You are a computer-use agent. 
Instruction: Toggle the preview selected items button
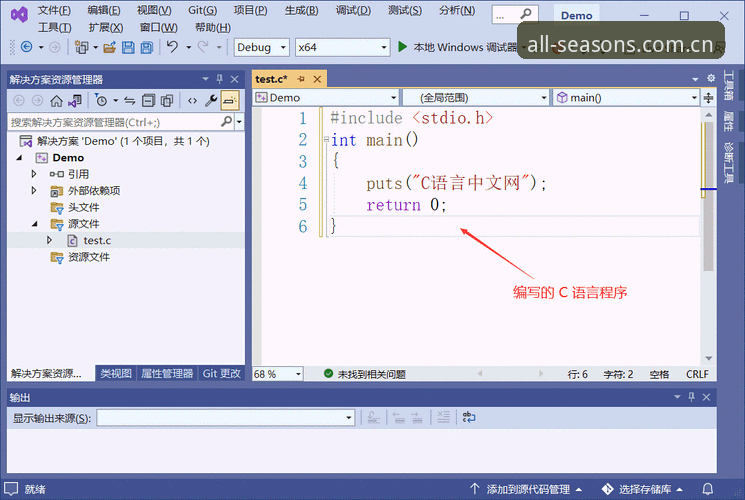coord(229,100)
